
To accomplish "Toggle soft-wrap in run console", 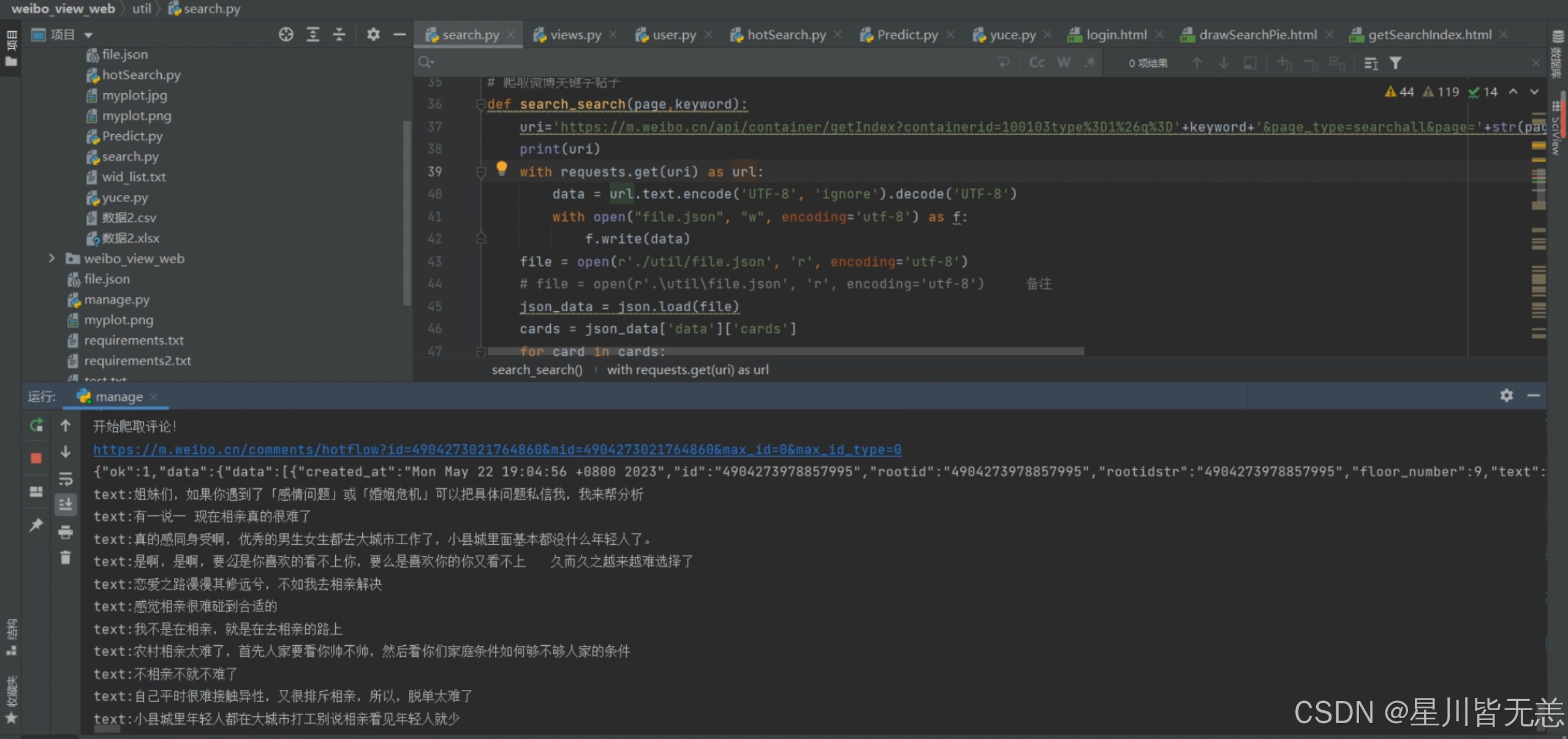I will coord(66,479).
